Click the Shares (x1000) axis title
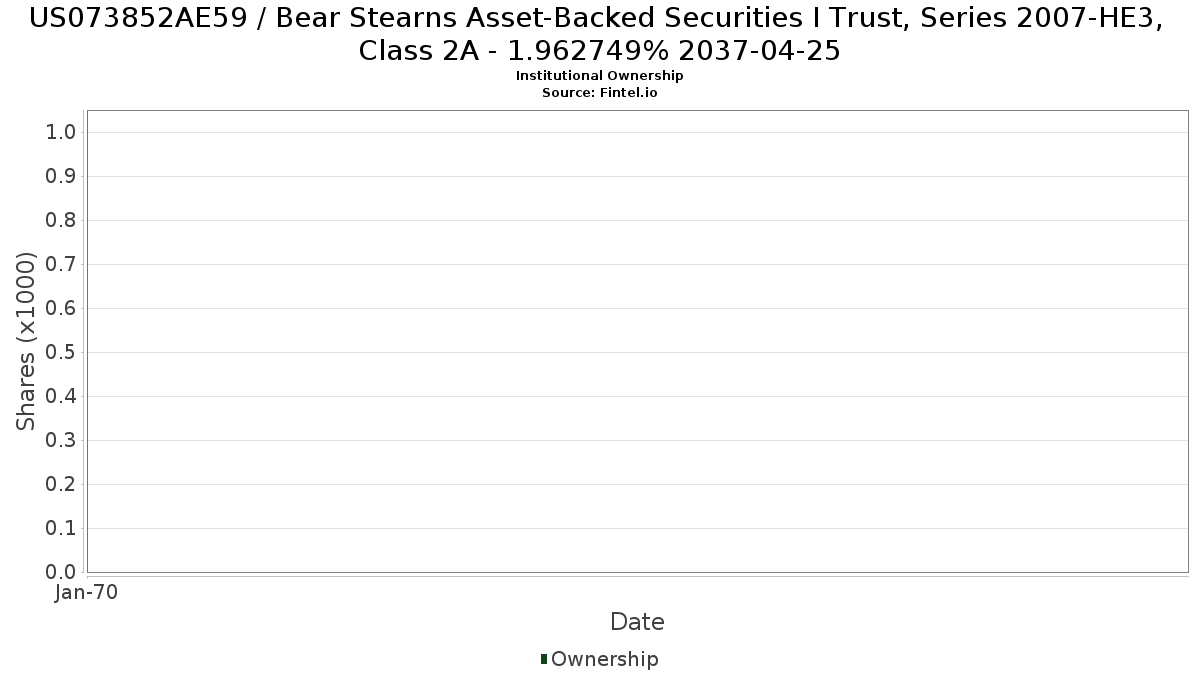 point(26,341)
